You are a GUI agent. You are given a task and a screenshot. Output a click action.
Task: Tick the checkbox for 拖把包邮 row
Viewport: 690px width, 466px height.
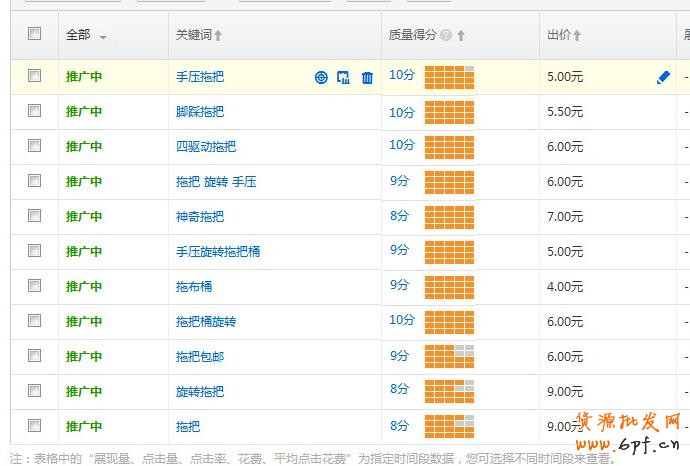click(35, 356)
